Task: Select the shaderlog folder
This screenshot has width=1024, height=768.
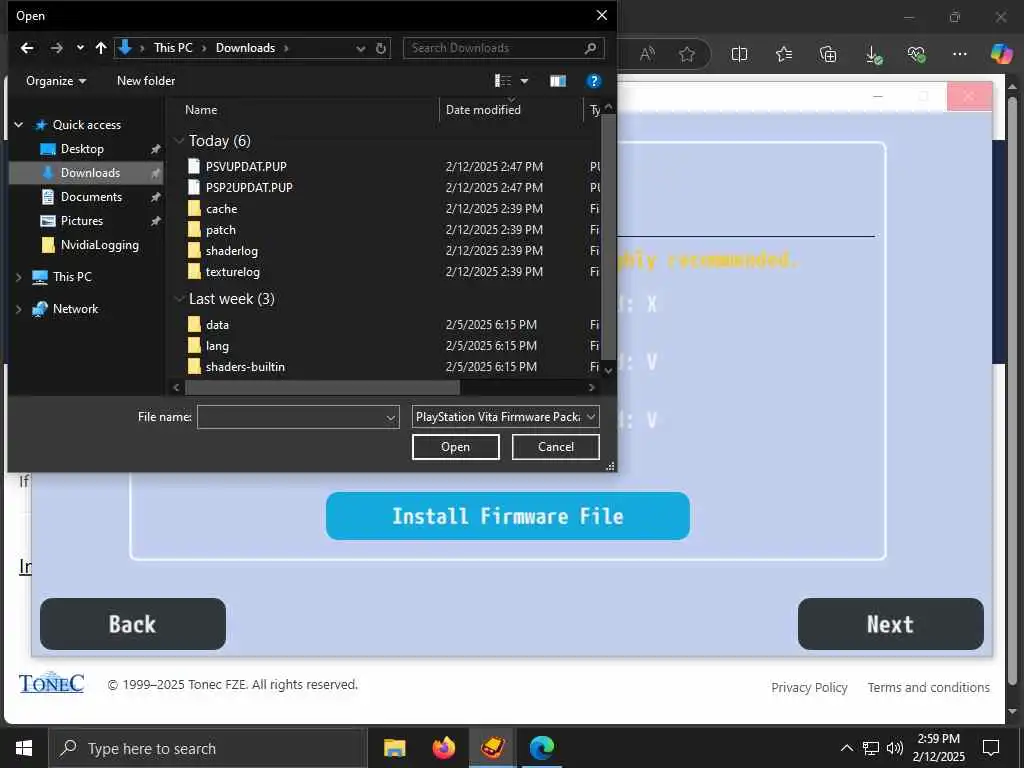Action: point(231,251)
